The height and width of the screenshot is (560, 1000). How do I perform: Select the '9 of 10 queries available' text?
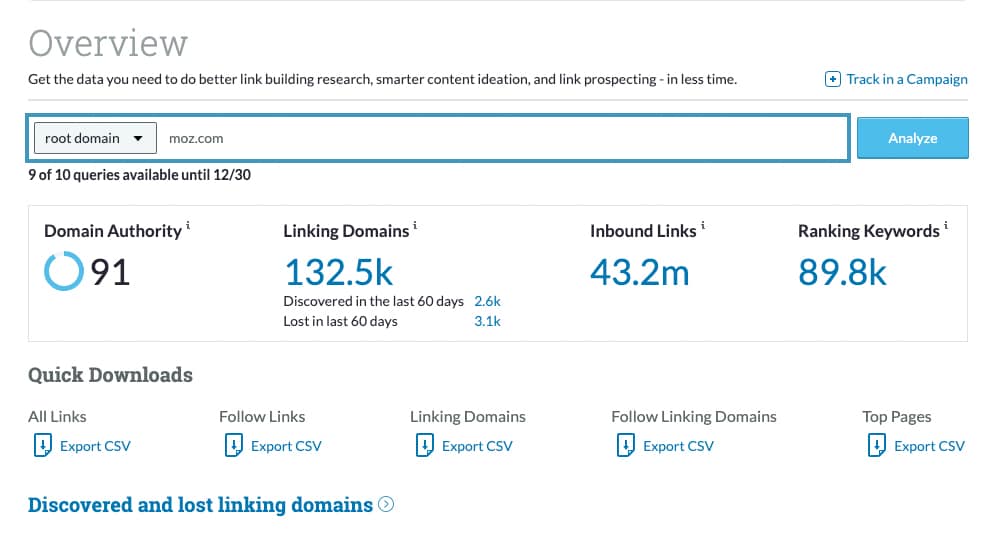[139, 175]
